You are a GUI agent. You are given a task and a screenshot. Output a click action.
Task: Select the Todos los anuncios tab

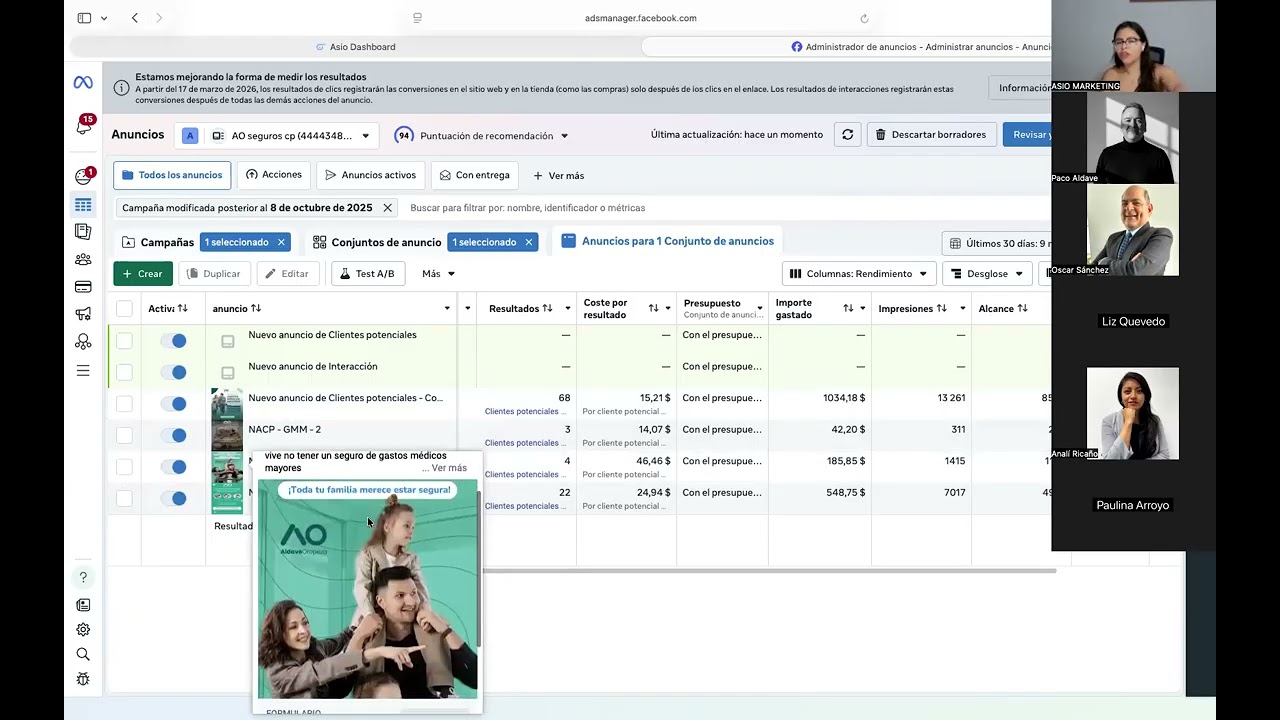(x=172, y=175)
